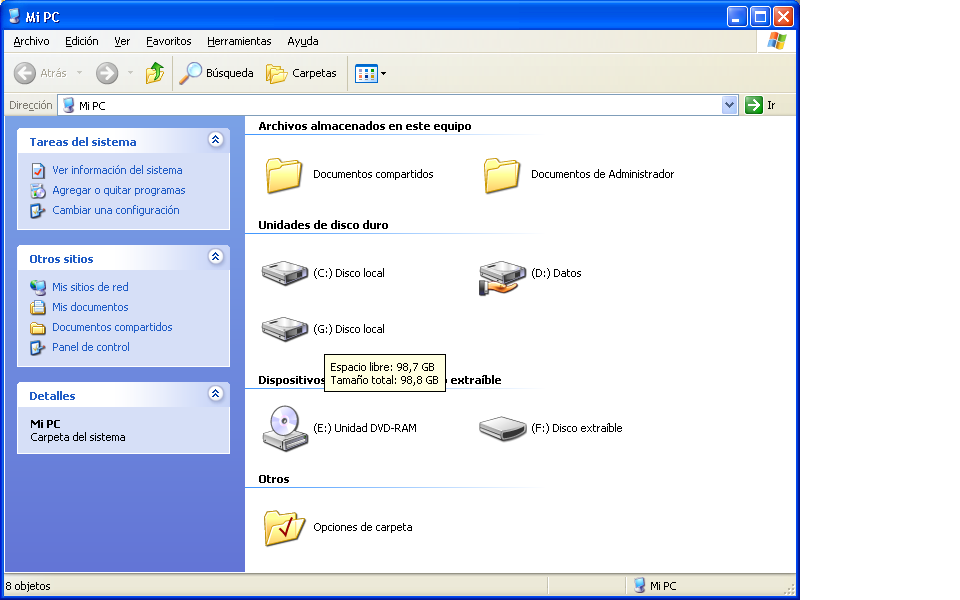
Task: Open the (D:) Datos drive
Action: (503, 272)
